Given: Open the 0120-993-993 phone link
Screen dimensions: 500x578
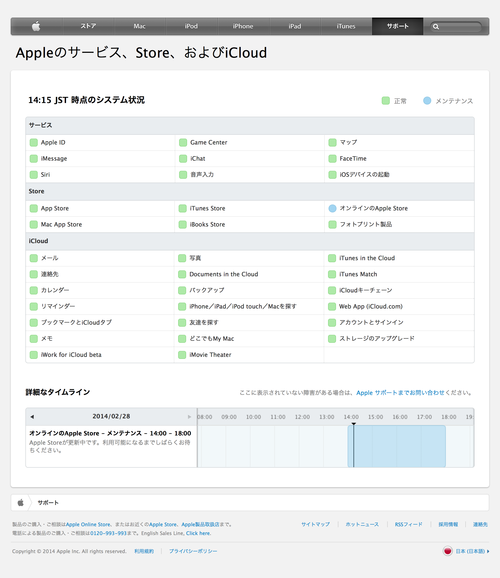Looking at the screenshot, I should coord(108,533).
